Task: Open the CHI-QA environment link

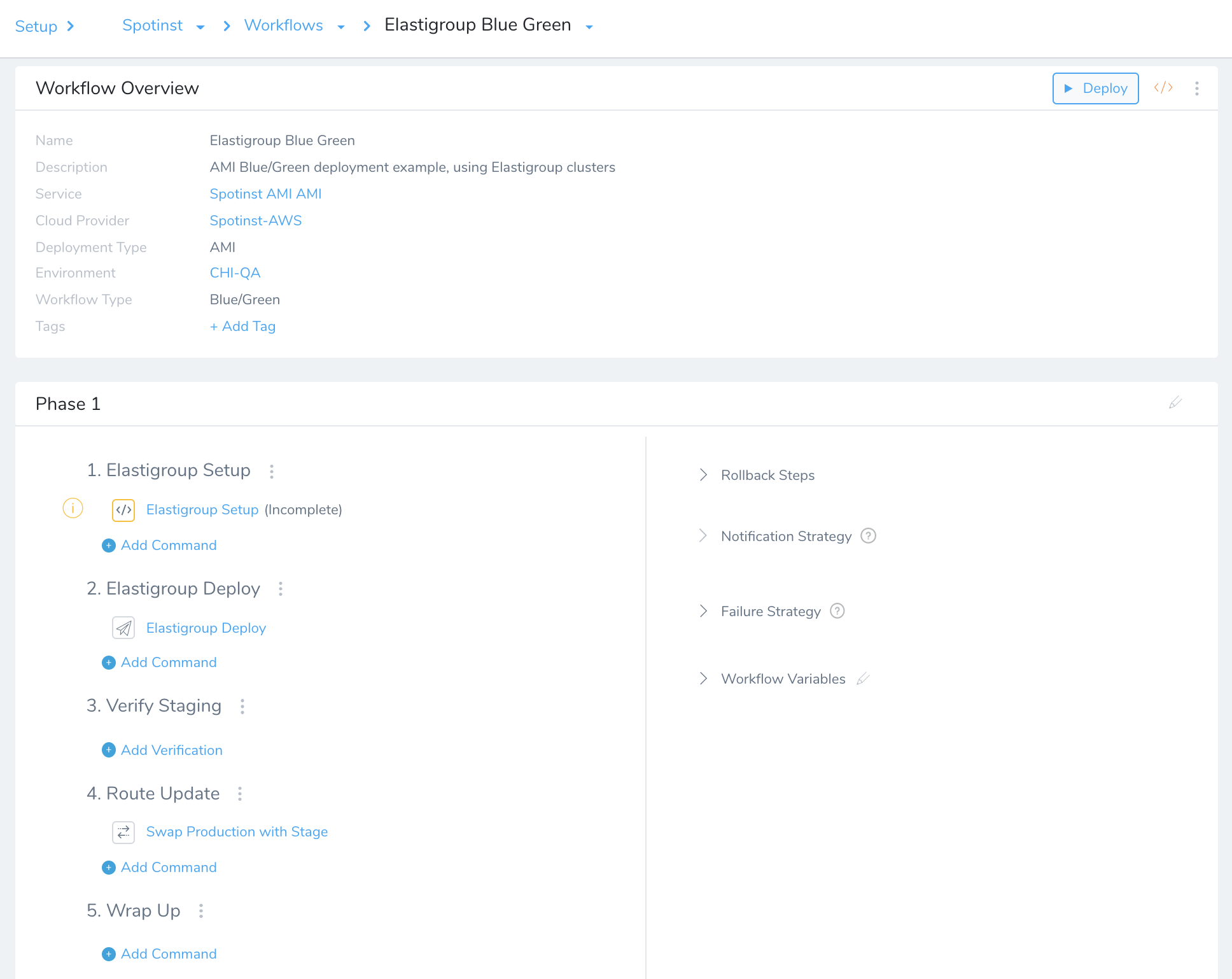Action: point(235,272)
